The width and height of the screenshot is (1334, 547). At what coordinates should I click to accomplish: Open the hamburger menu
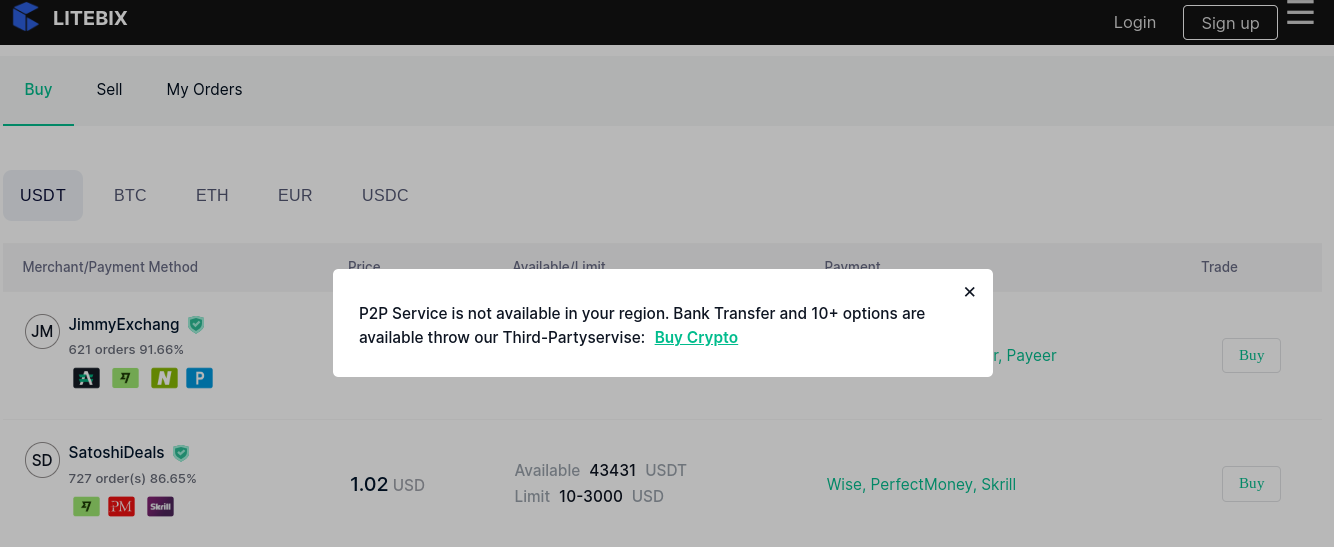(1300, 13)
